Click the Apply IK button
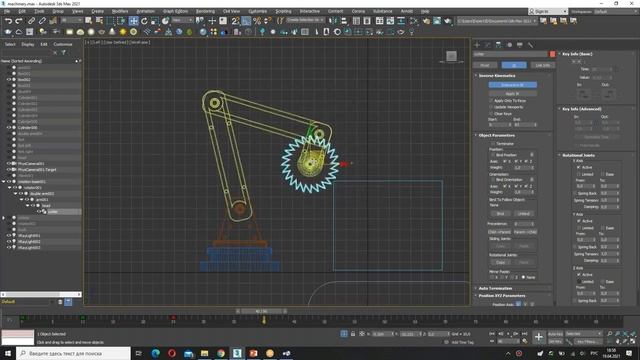 pyautogui.click(x=513, y=93)
